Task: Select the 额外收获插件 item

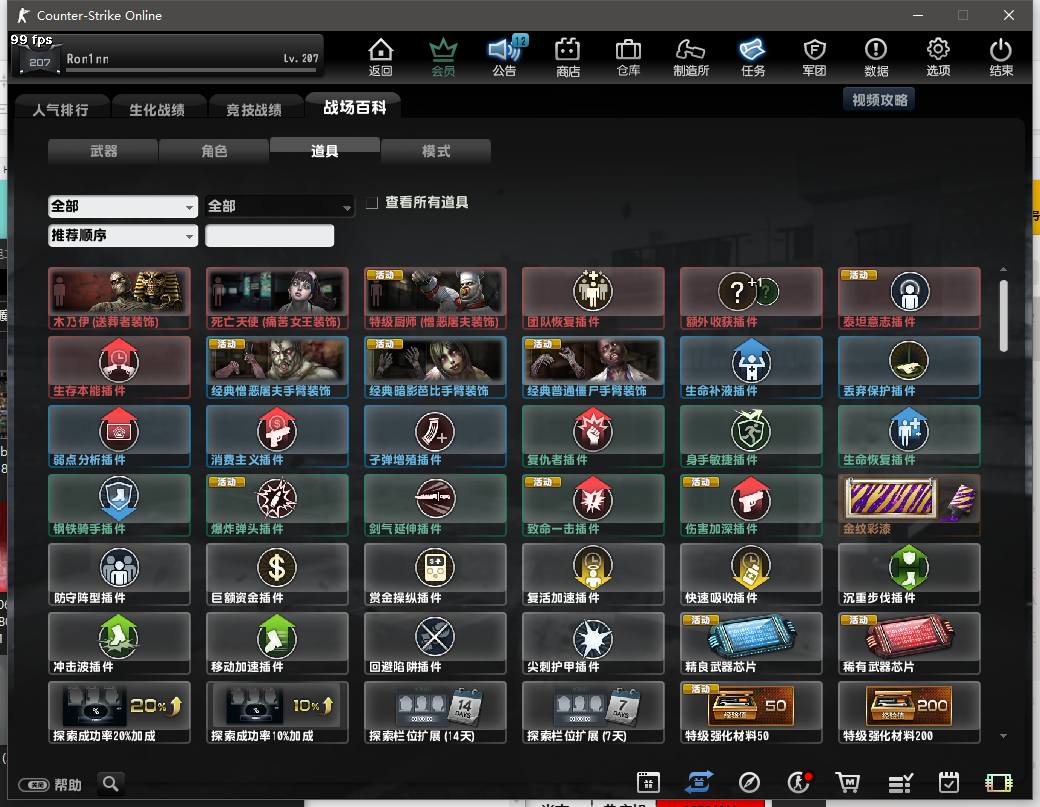Action: 751,298
